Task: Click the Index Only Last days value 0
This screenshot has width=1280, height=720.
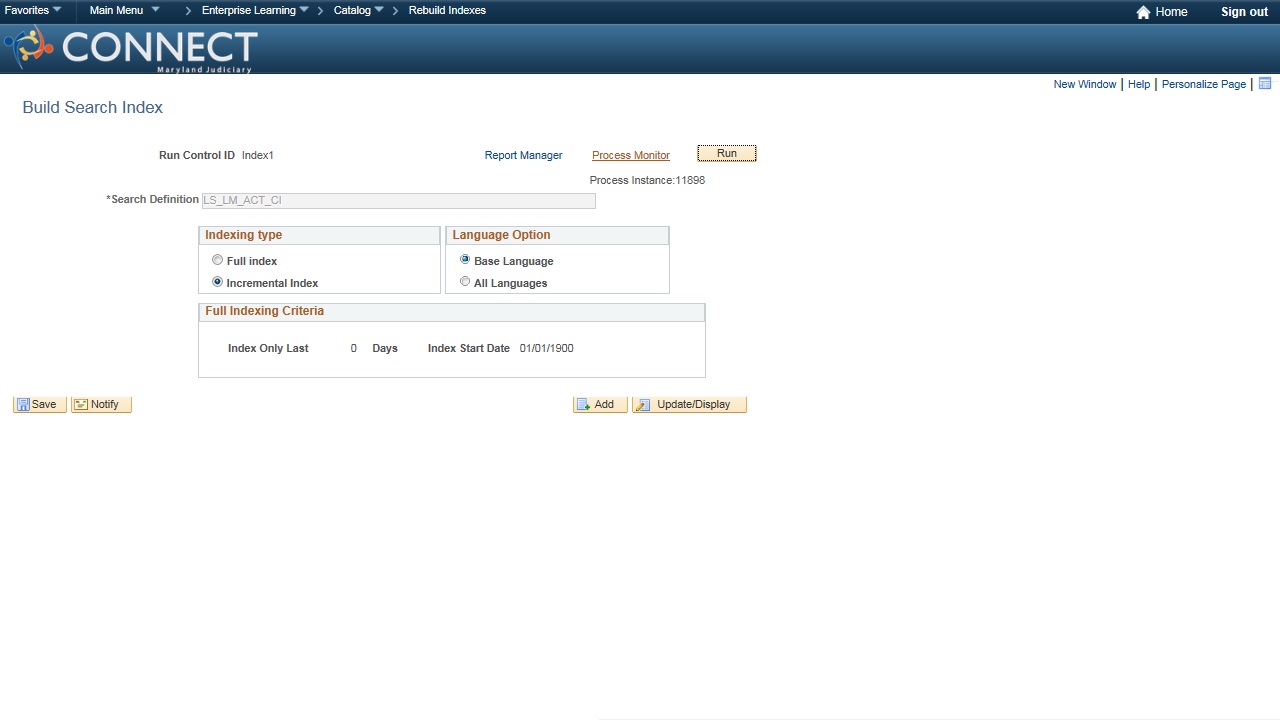Action: tap(353, 348)
